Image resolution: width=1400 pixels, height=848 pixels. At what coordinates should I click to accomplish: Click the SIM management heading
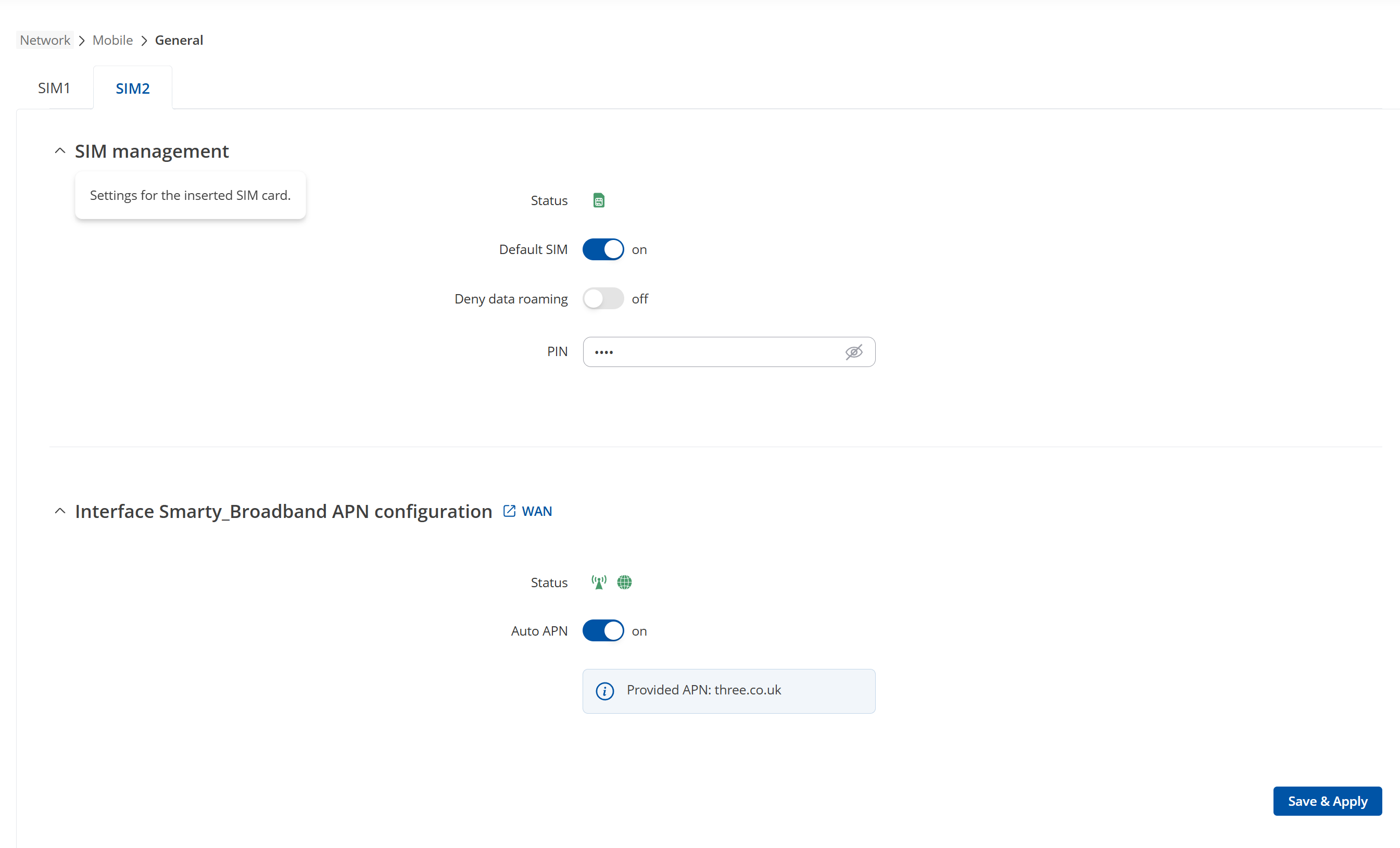[x=152, y=151]
